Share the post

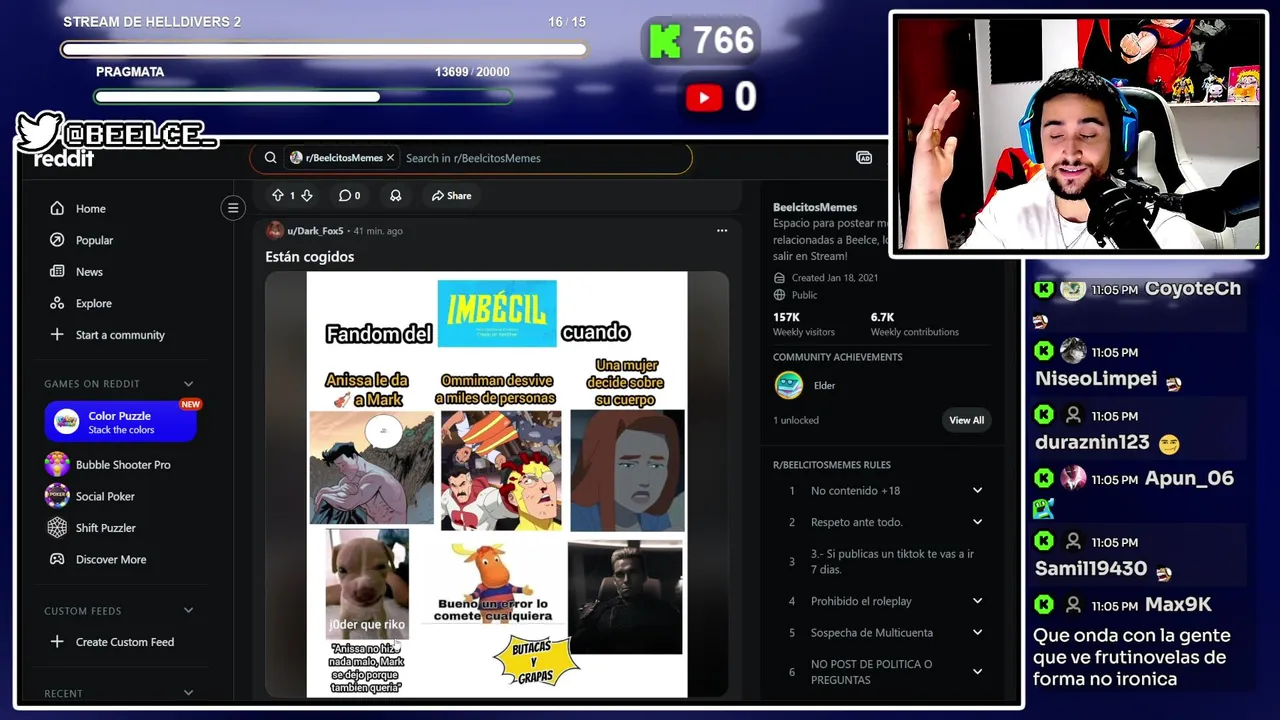click(x=451, y=196)
